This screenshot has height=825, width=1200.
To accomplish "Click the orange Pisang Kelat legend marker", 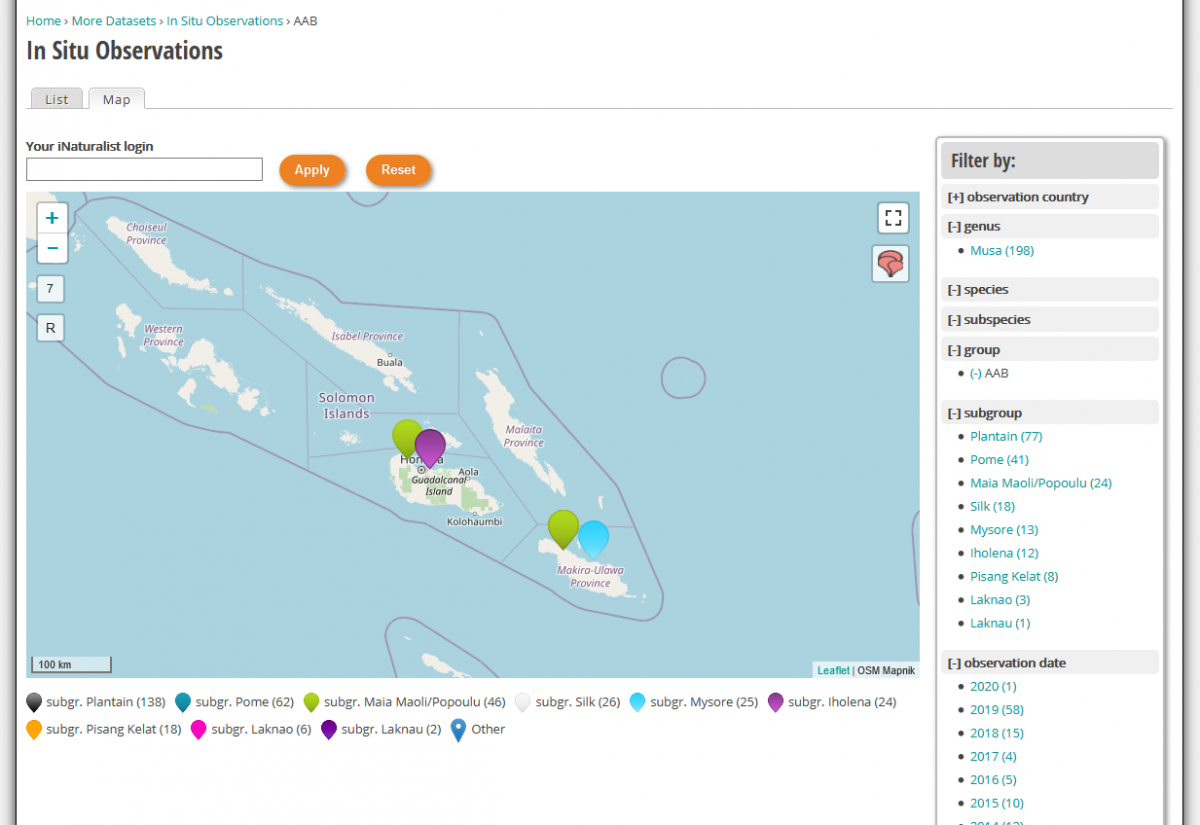I will pos(34,730).
